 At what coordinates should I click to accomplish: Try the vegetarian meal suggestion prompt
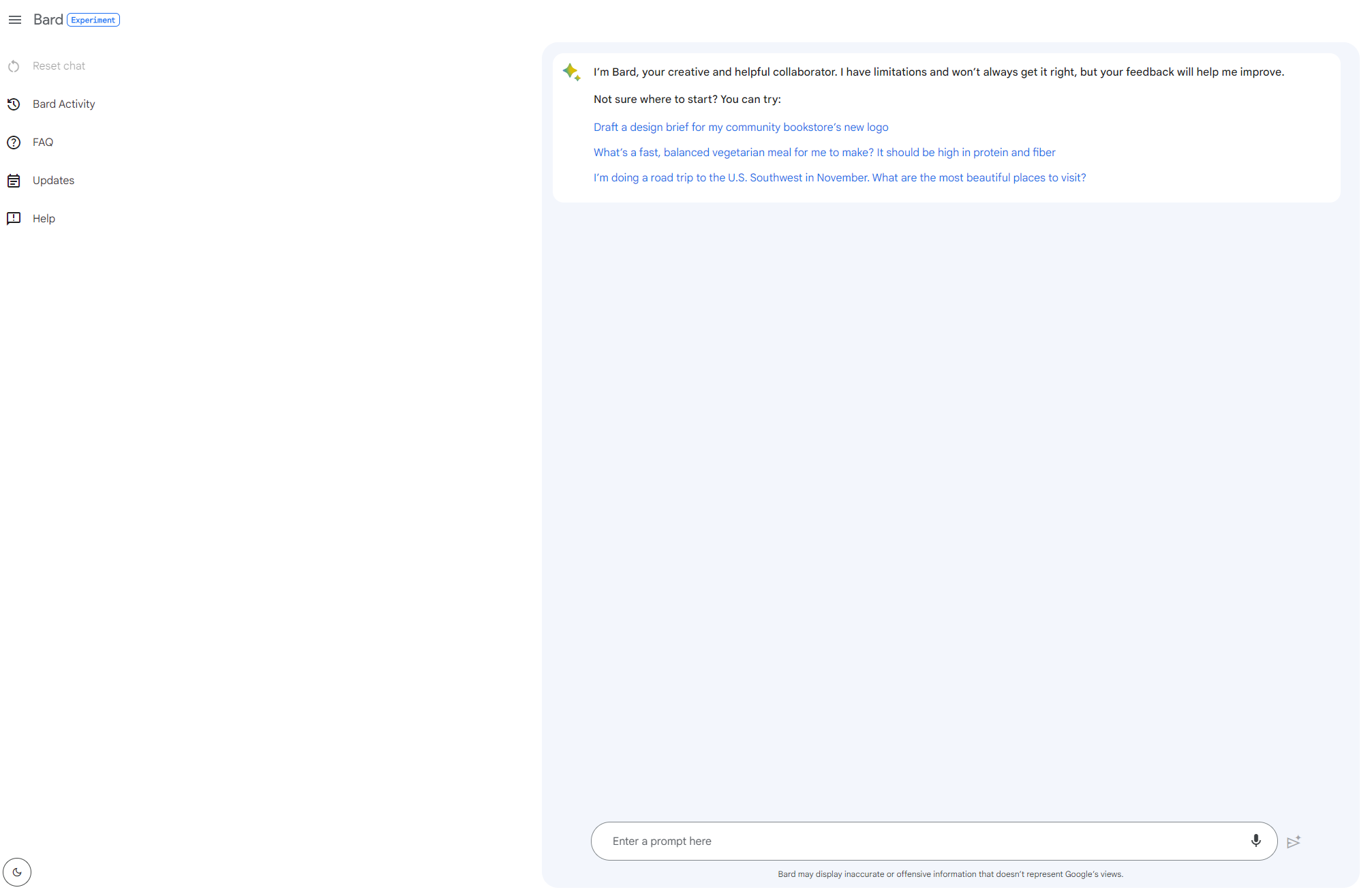[823, 153]
